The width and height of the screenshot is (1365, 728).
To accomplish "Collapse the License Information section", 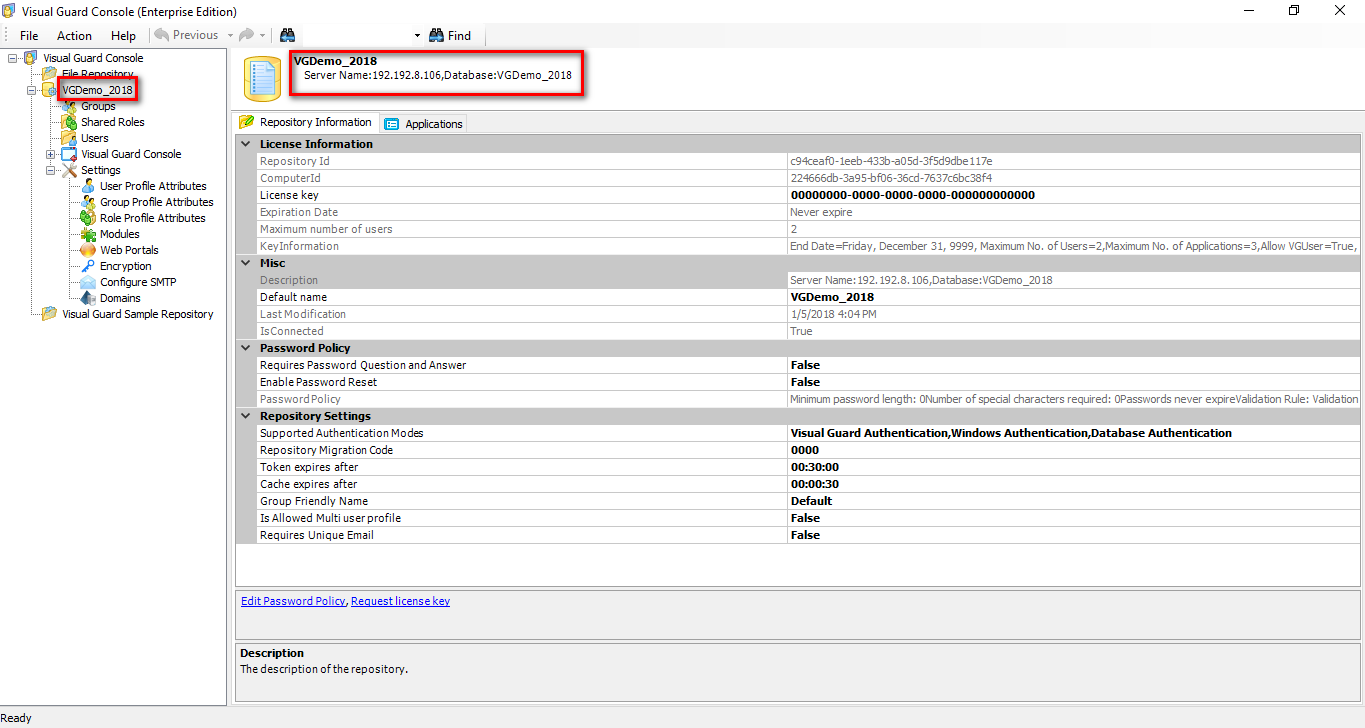I will [245, 144].
